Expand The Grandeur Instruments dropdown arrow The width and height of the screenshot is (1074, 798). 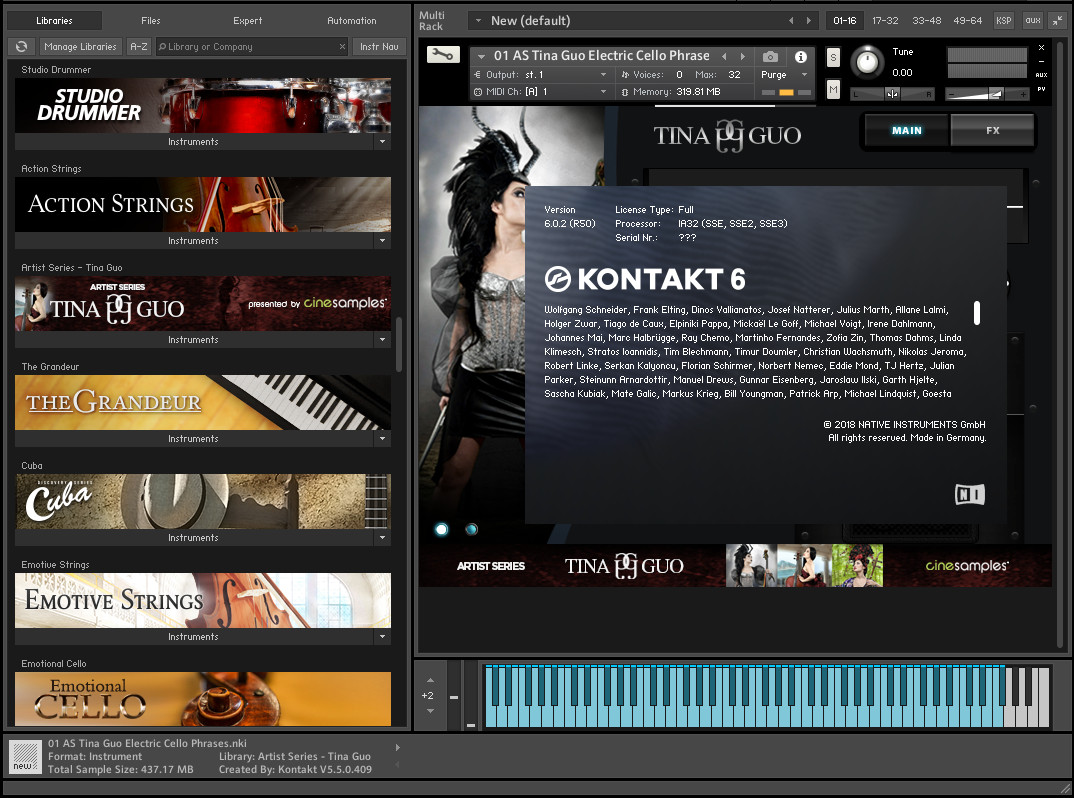382,438
